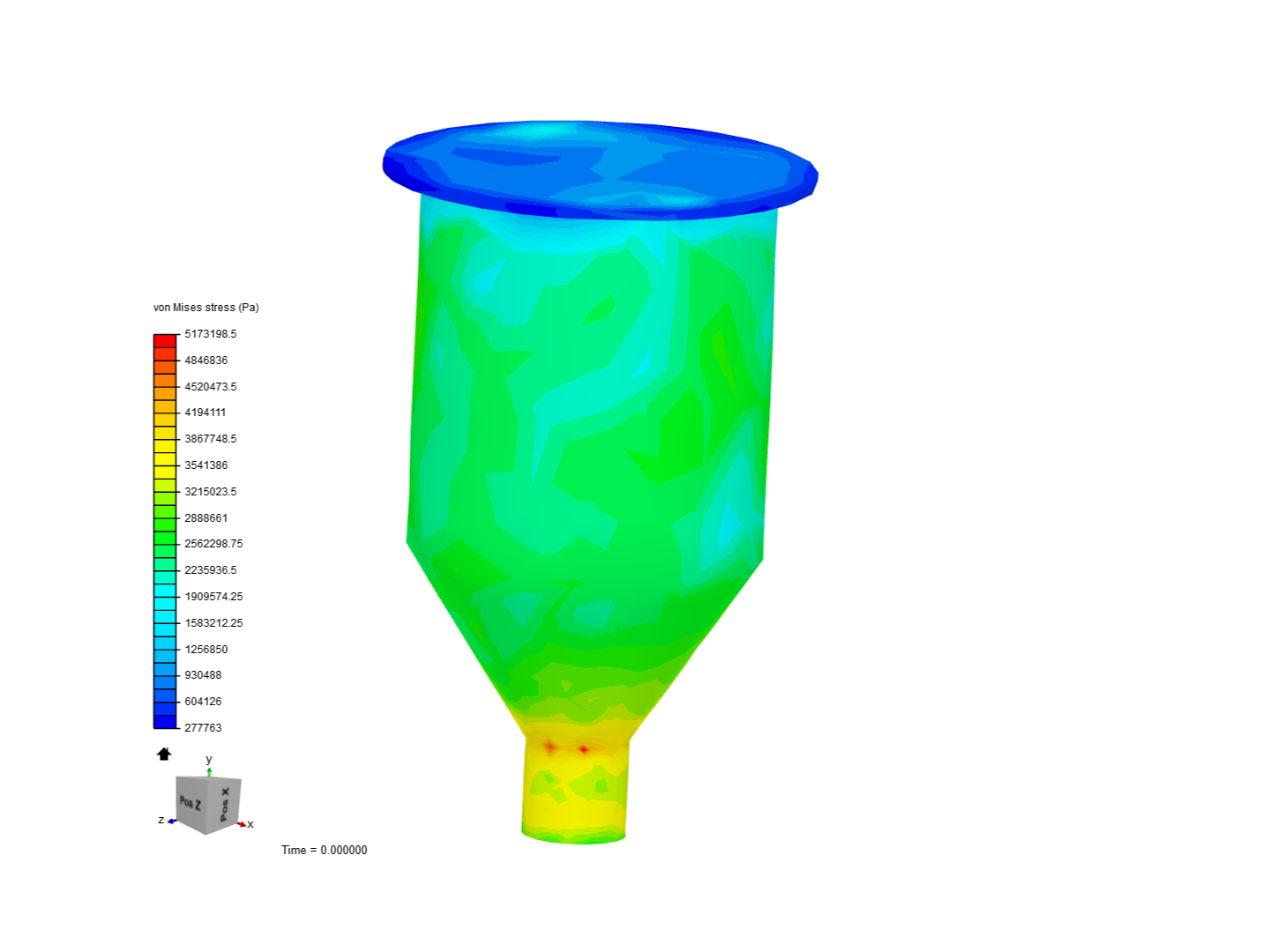The height and width of the screenshot is (952, 1270).
Task: Pick the dark blue swatch at legend bottom
Action: [165, 722]
